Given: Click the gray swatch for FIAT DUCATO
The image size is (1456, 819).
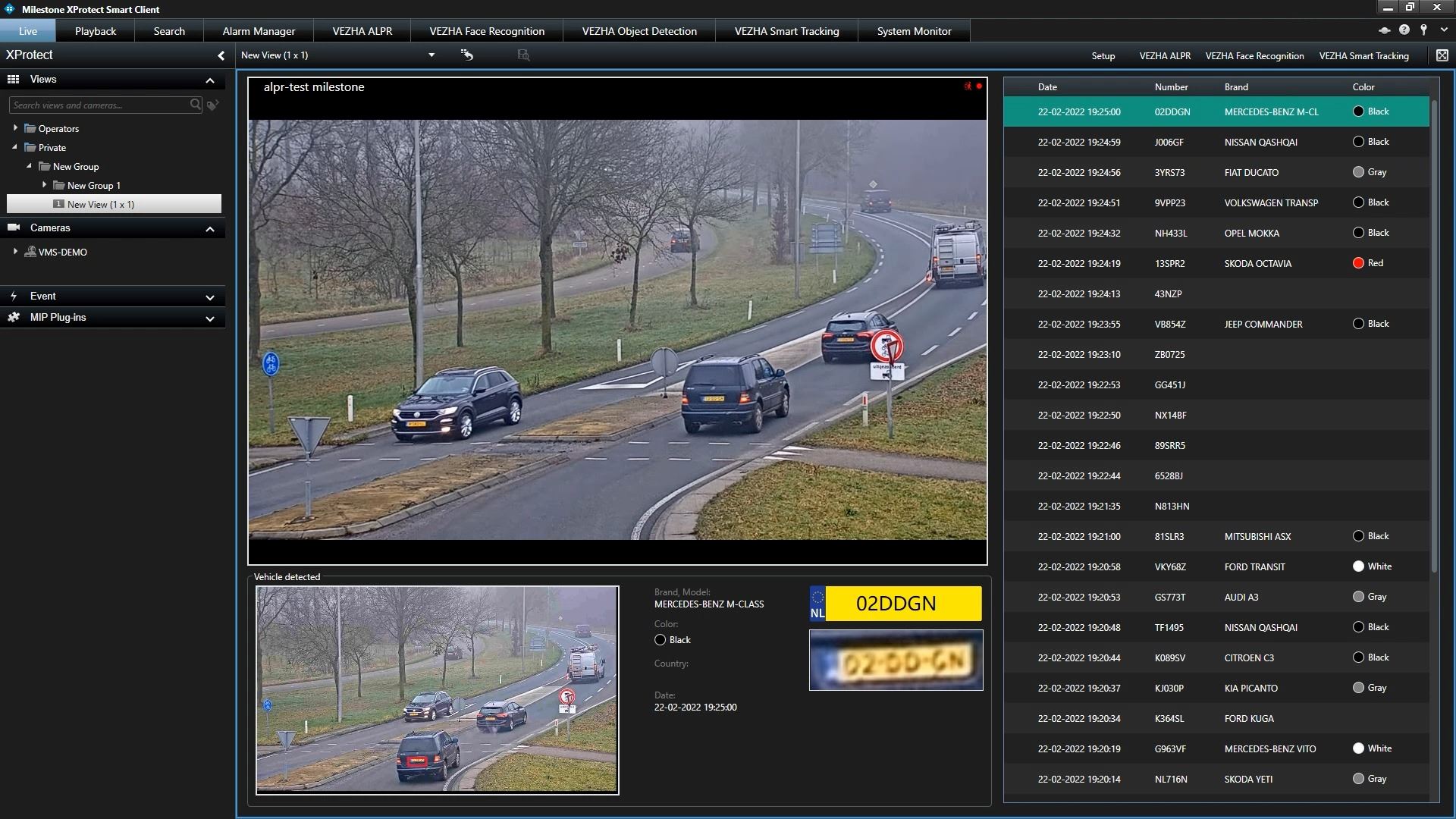Looking at the screenshot, I should (x=1358, y=172).
